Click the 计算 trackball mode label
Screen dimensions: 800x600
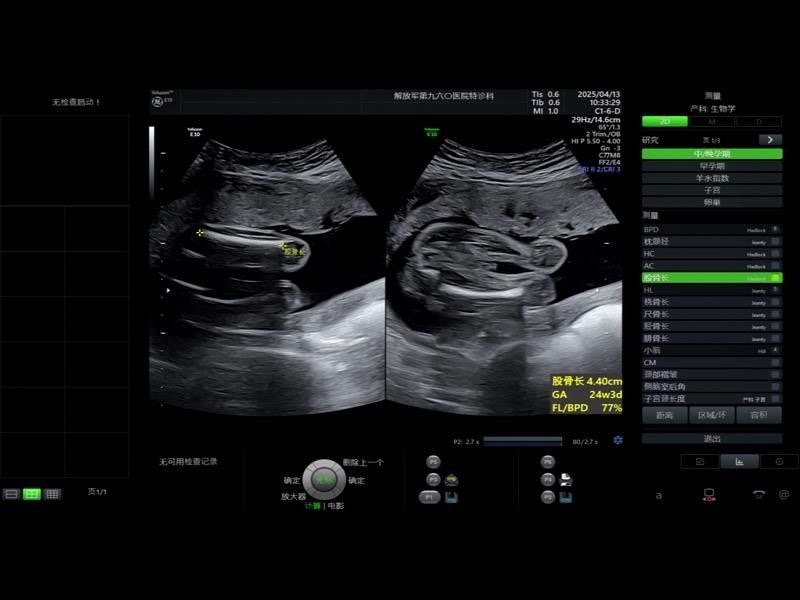pos(312,506)
